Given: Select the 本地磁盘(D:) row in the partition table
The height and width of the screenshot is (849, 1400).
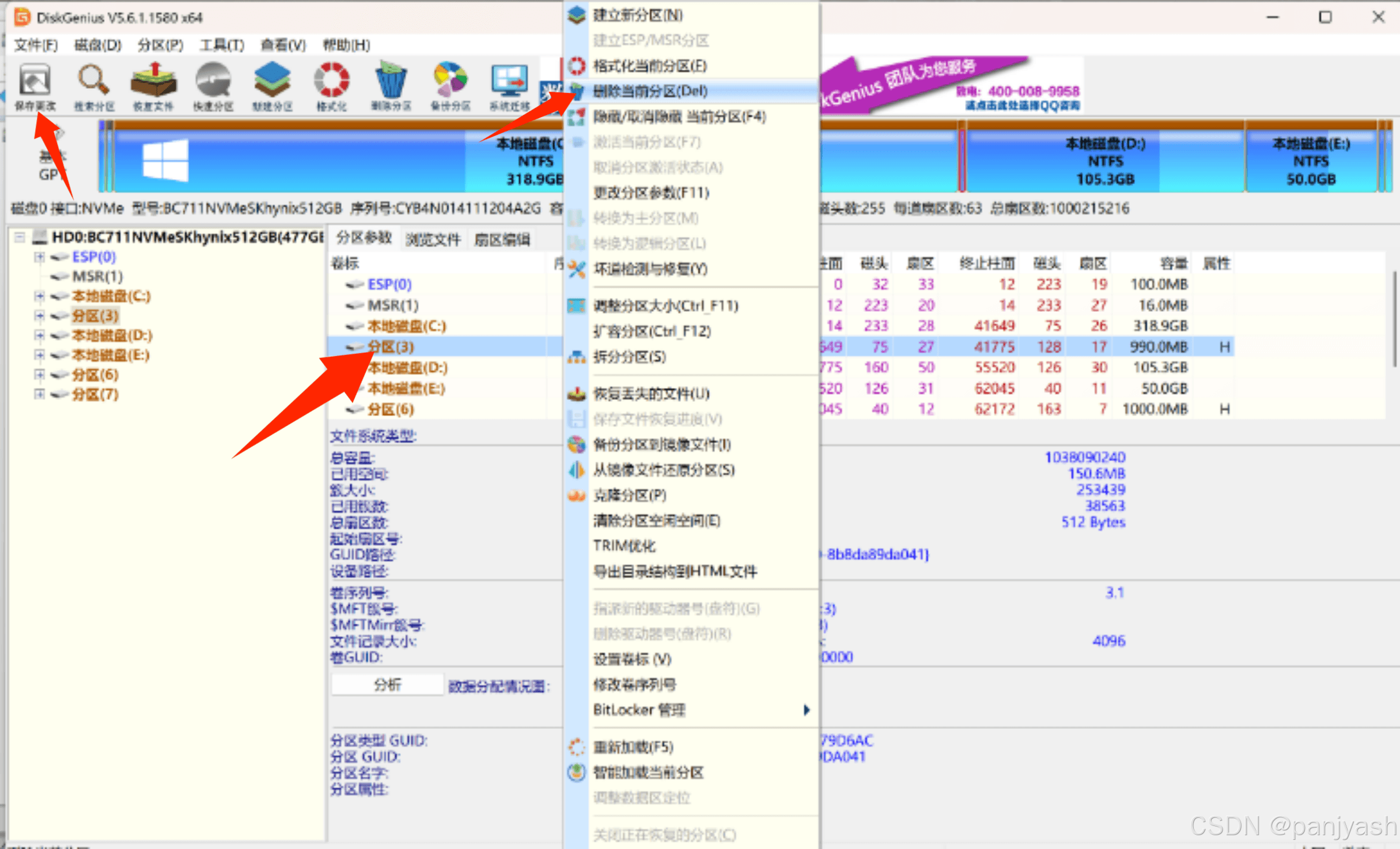Looking at the screenshot, I should 407,368.
